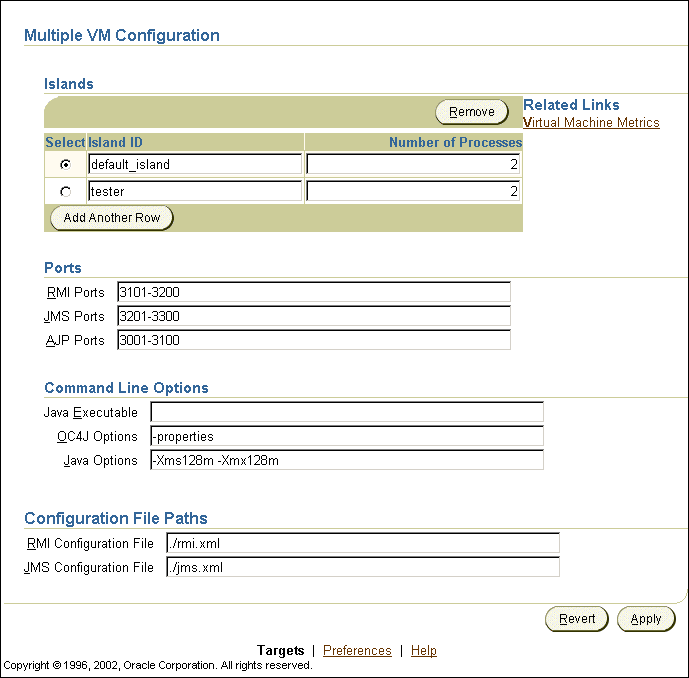
Task: Open the Preferences footer link
Action: point(357,650)
